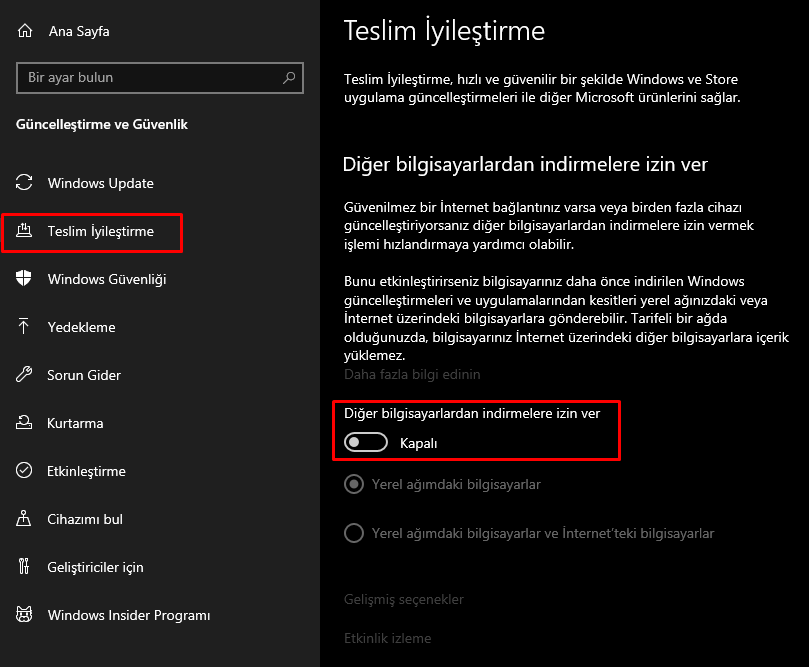
Task: Open the Daha fazla bilgi edinin link
Action: point(412,374)
